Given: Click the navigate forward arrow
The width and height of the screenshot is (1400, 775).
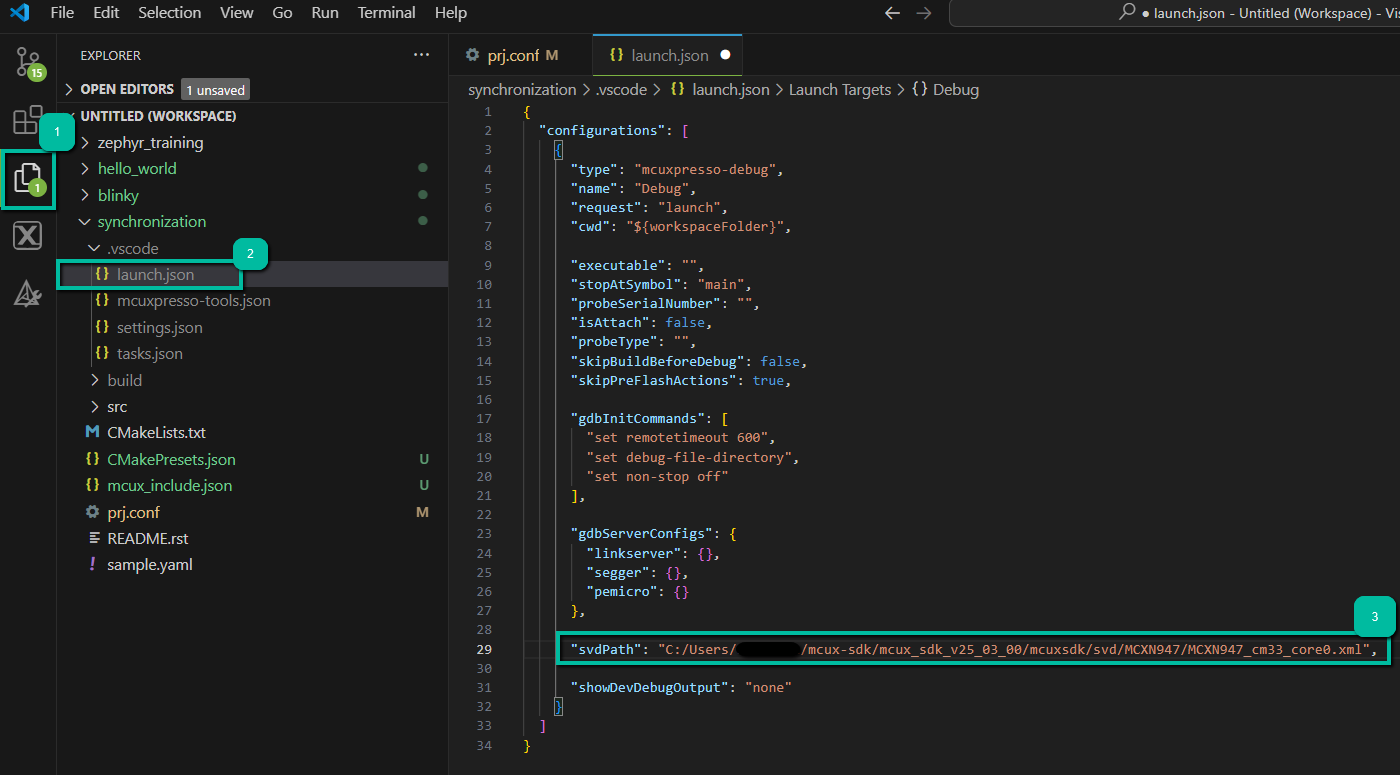Looking at the screenshot, I should (x=924, y=13).
